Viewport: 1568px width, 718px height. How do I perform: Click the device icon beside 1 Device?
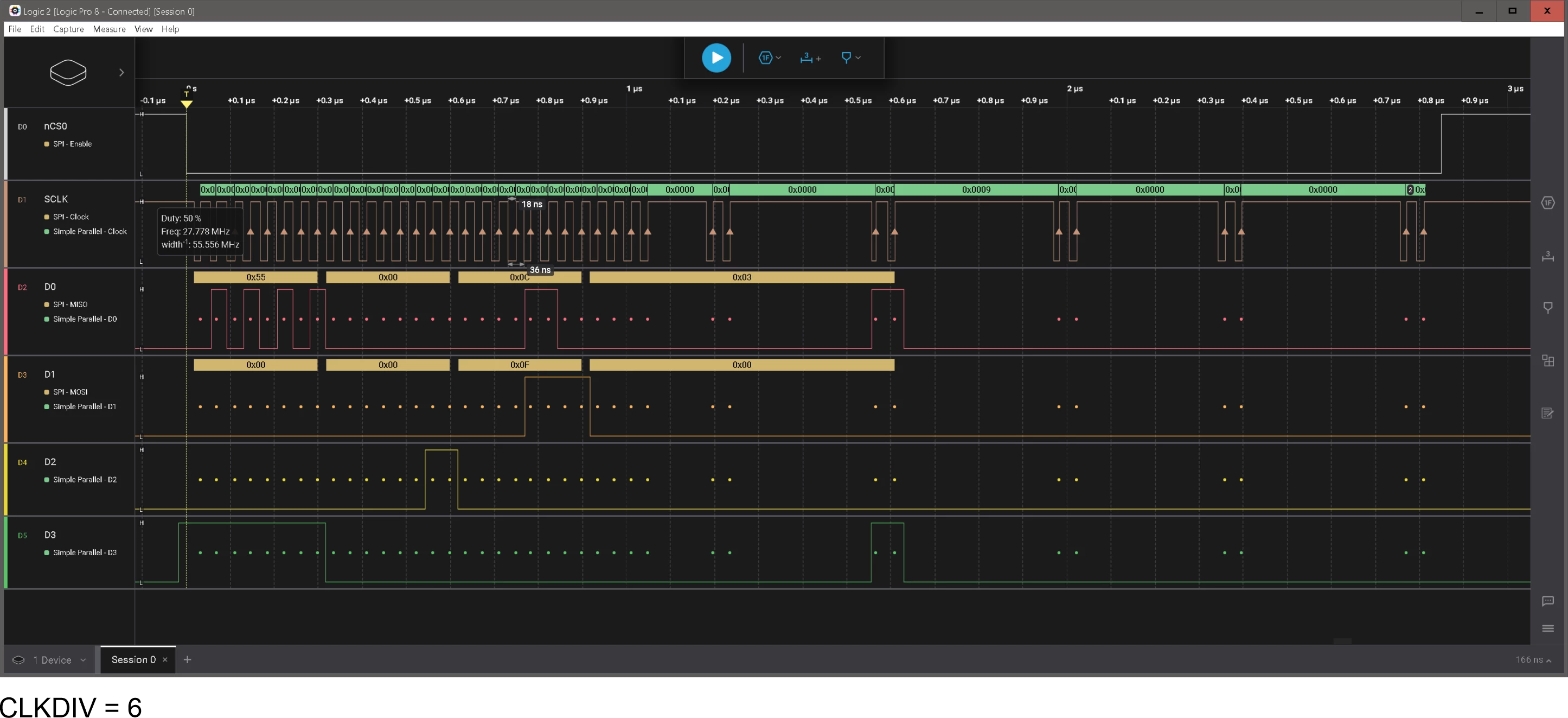(18, 660)
